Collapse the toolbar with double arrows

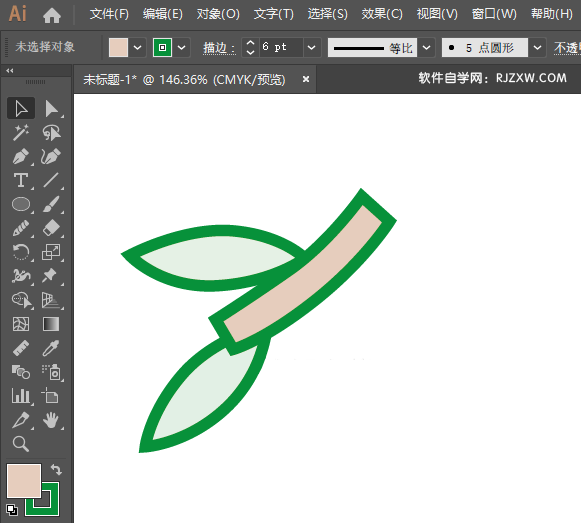(x=10, y=70)
